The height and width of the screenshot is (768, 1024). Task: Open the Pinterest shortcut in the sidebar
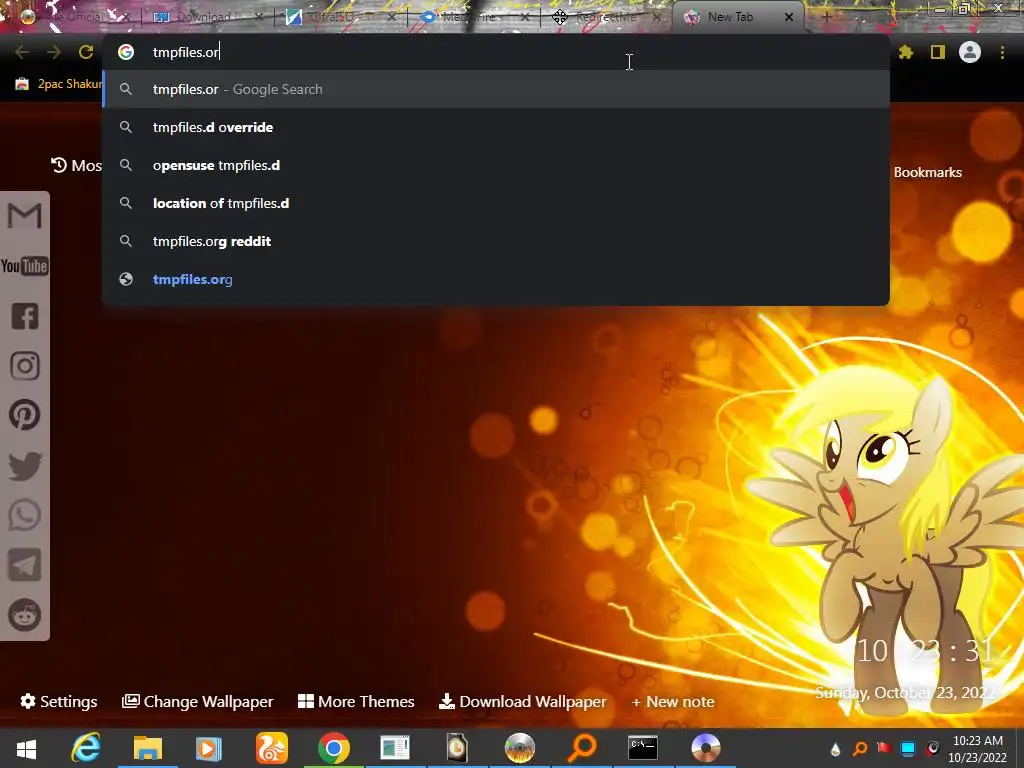tap(25, 415)
